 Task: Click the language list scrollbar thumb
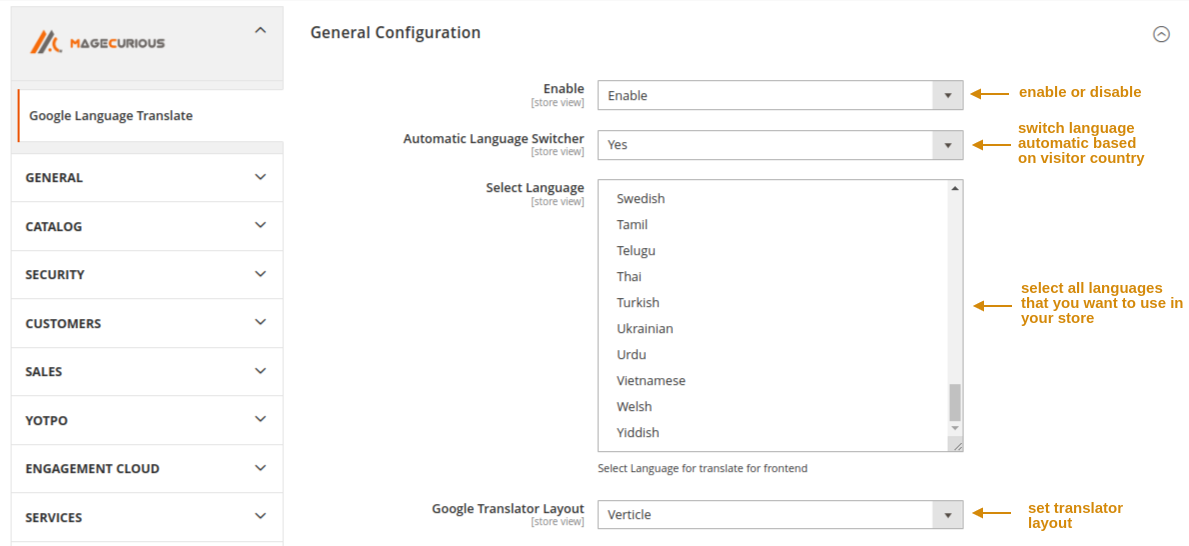tap(955, 402)
